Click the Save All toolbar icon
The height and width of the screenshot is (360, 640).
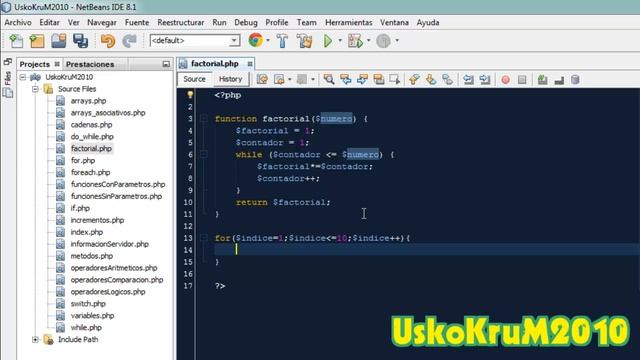point(80,41)
